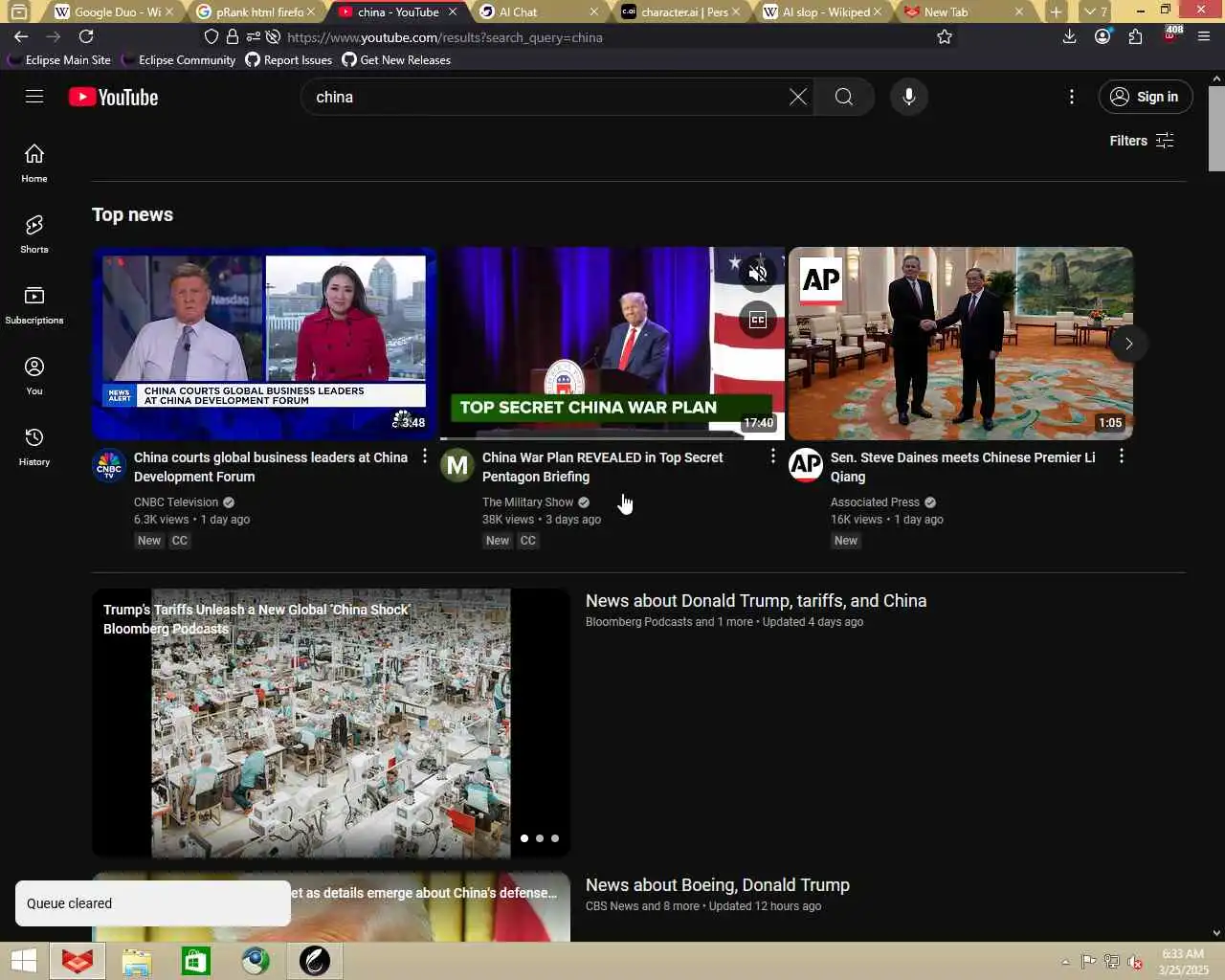1225x980 pixels.
Task: Expand the list all tabs dropdown
Action: point(1095,11)
